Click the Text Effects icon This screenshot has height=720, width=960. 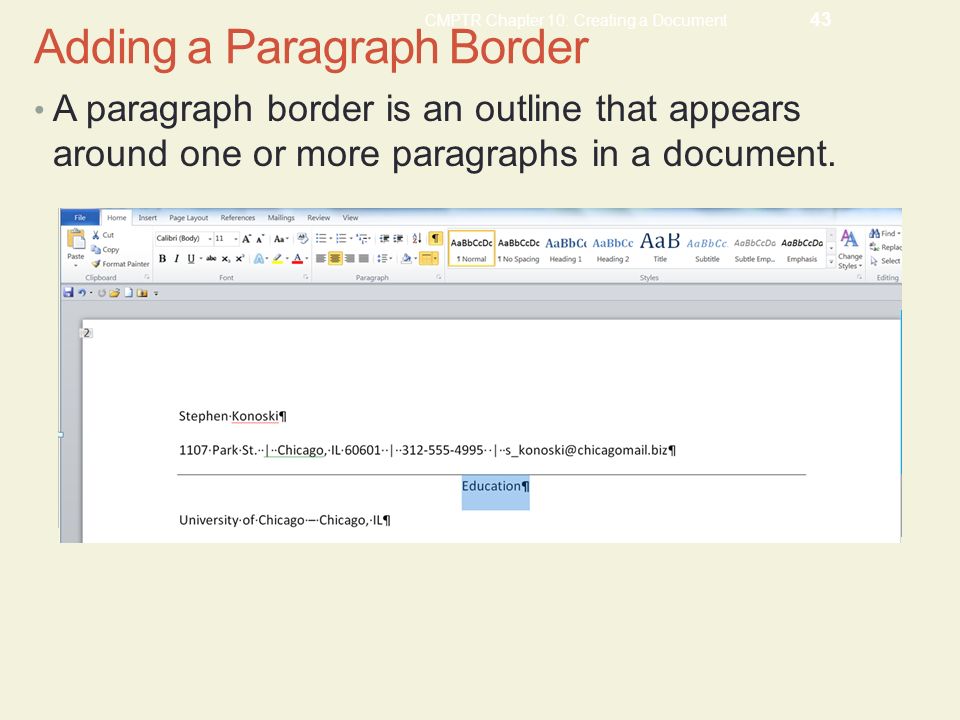tap(258, 258)
